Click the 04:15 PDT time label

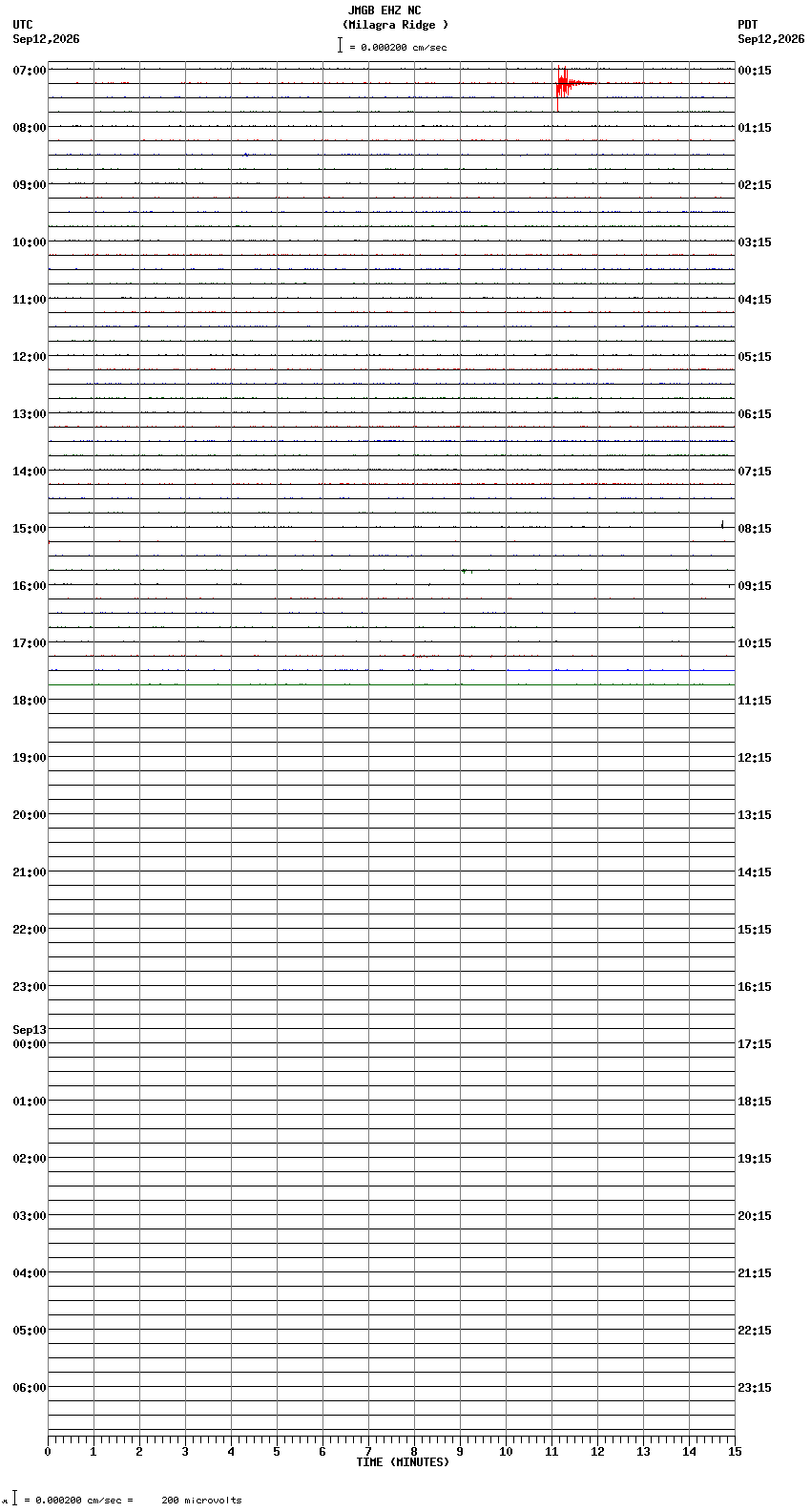(x=755, y=300)
